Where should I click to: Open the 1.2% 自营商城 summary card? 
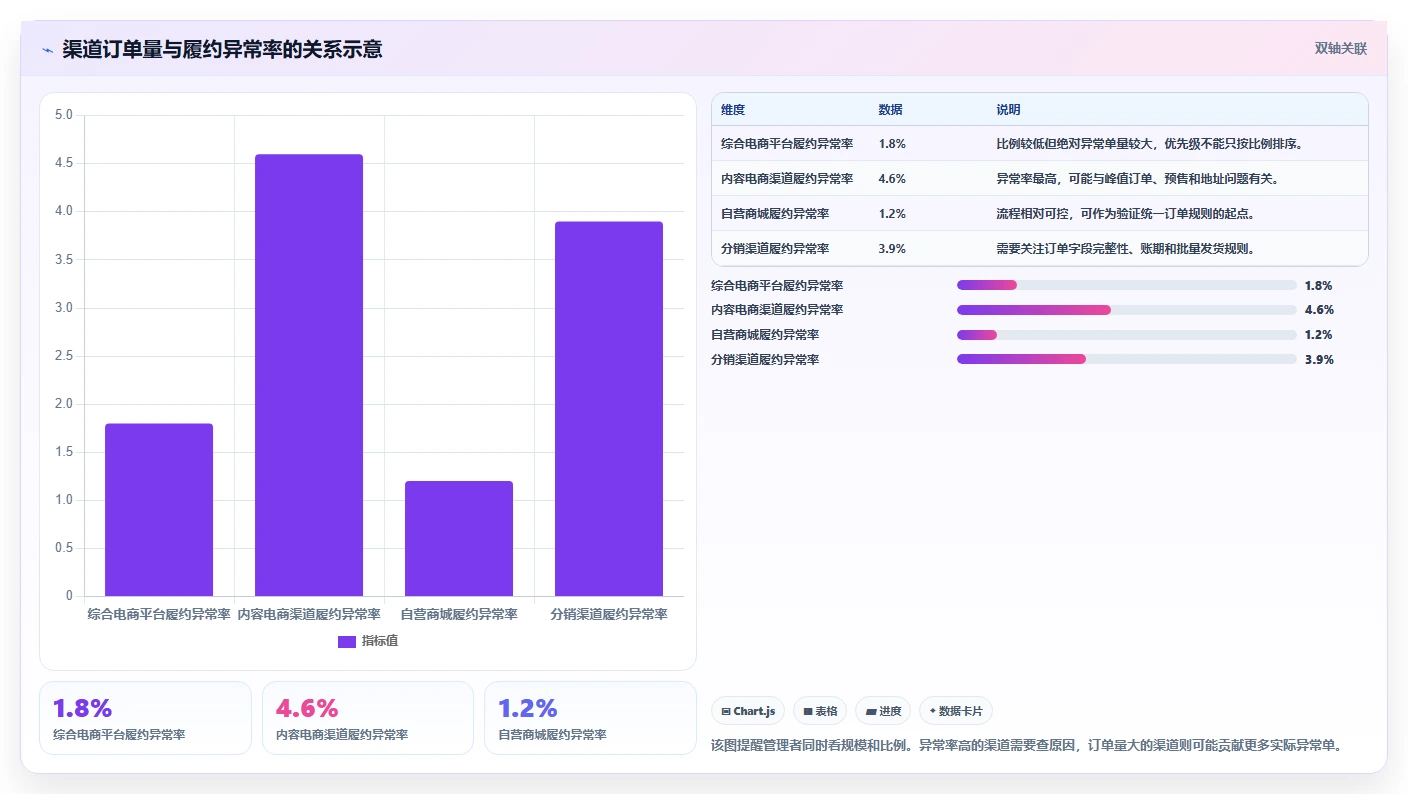click(x=590, y=718)
